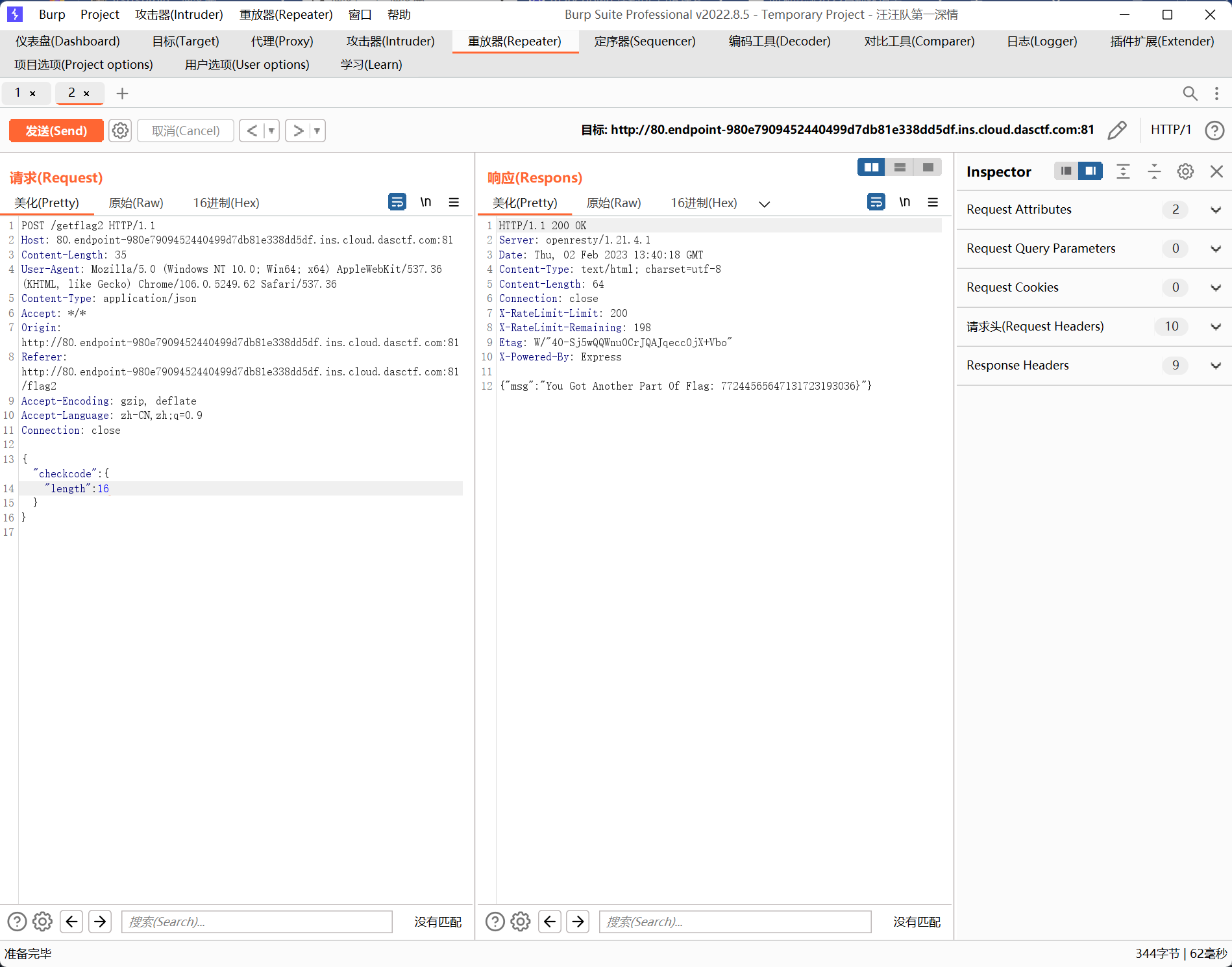
Task: Switch to Logger tab
Action: click(x=1042, y=42)
